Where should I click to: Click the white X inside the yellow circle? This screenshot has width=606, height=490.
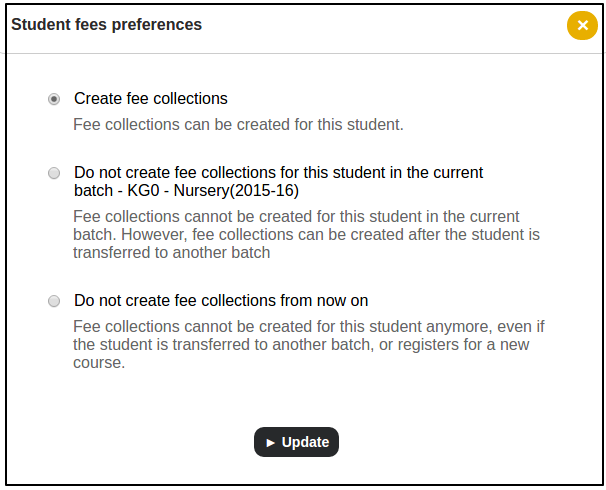[582, 25]
